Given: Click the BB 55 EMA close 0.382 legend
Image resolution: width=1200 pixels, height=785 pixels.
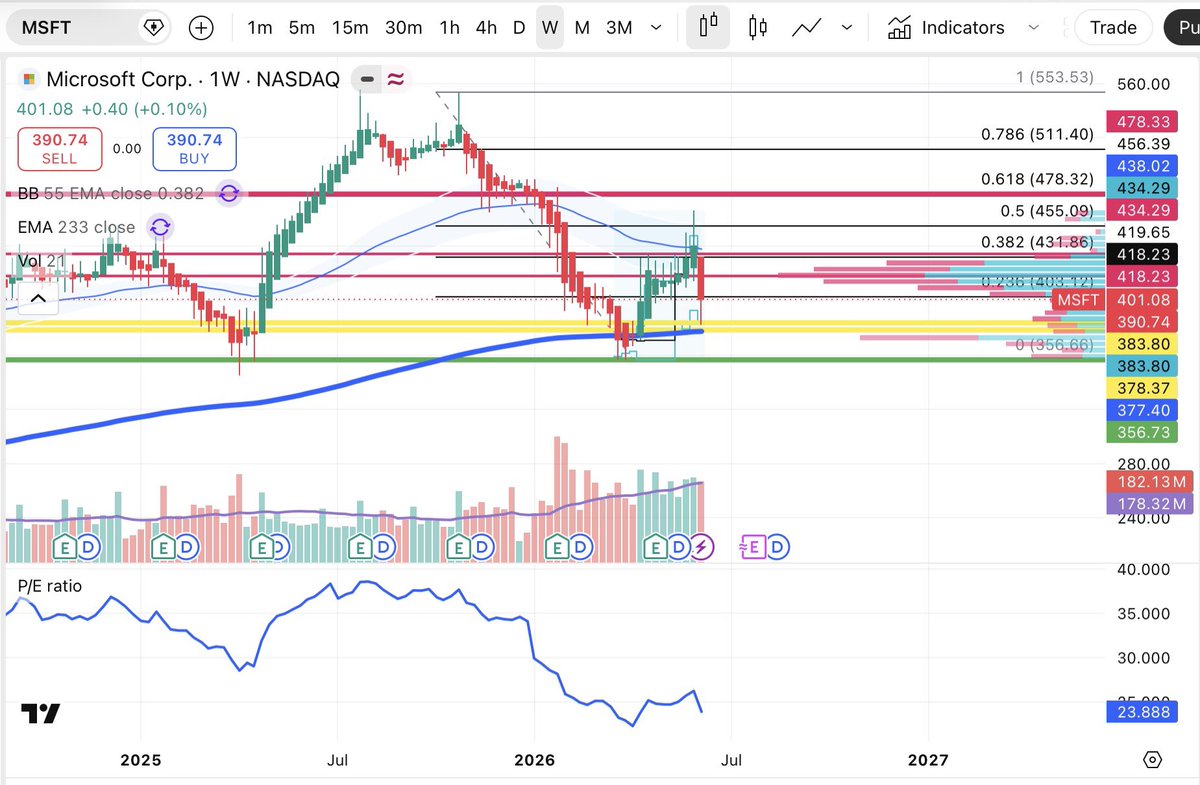Looking at the screenshot, I should [111, 193].
